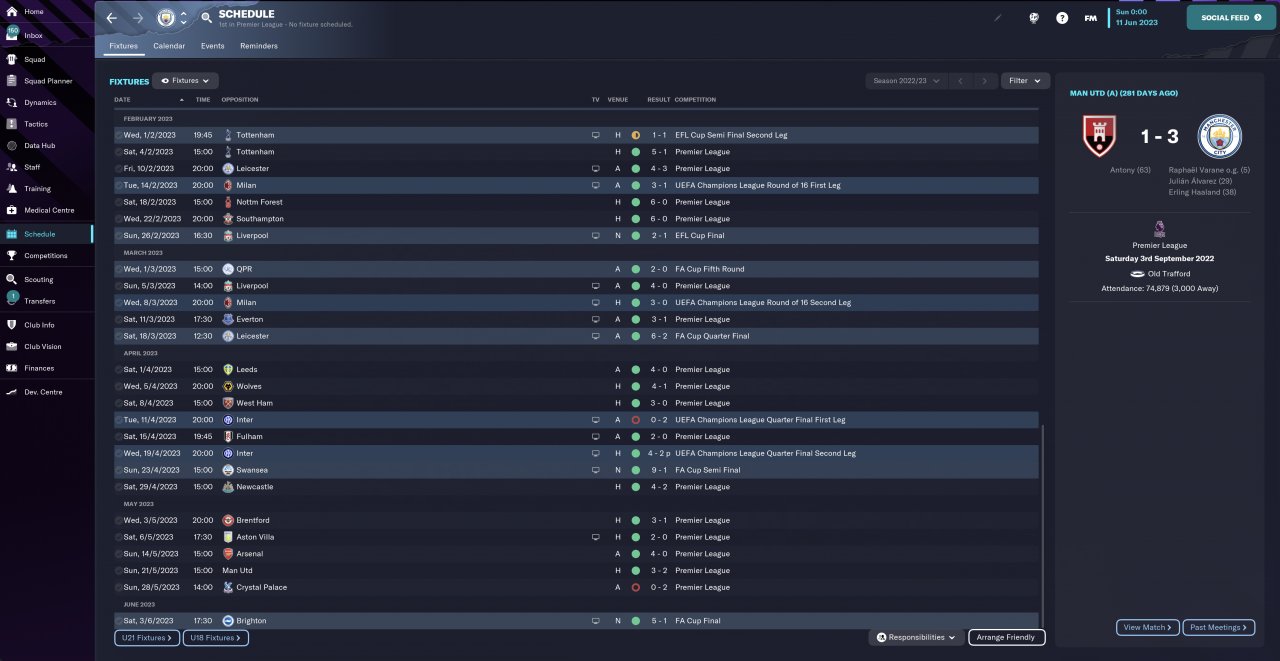Open Scouting in the sidebar
The image size is (1280, 661).
(x=46, y=279)
